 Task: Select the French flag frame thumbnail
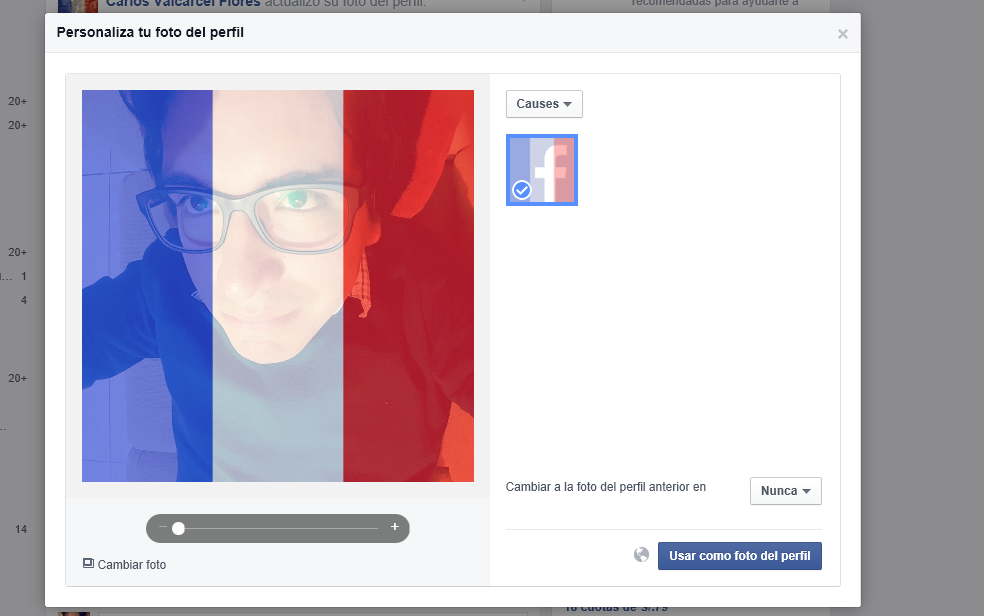tap(542, 170)
